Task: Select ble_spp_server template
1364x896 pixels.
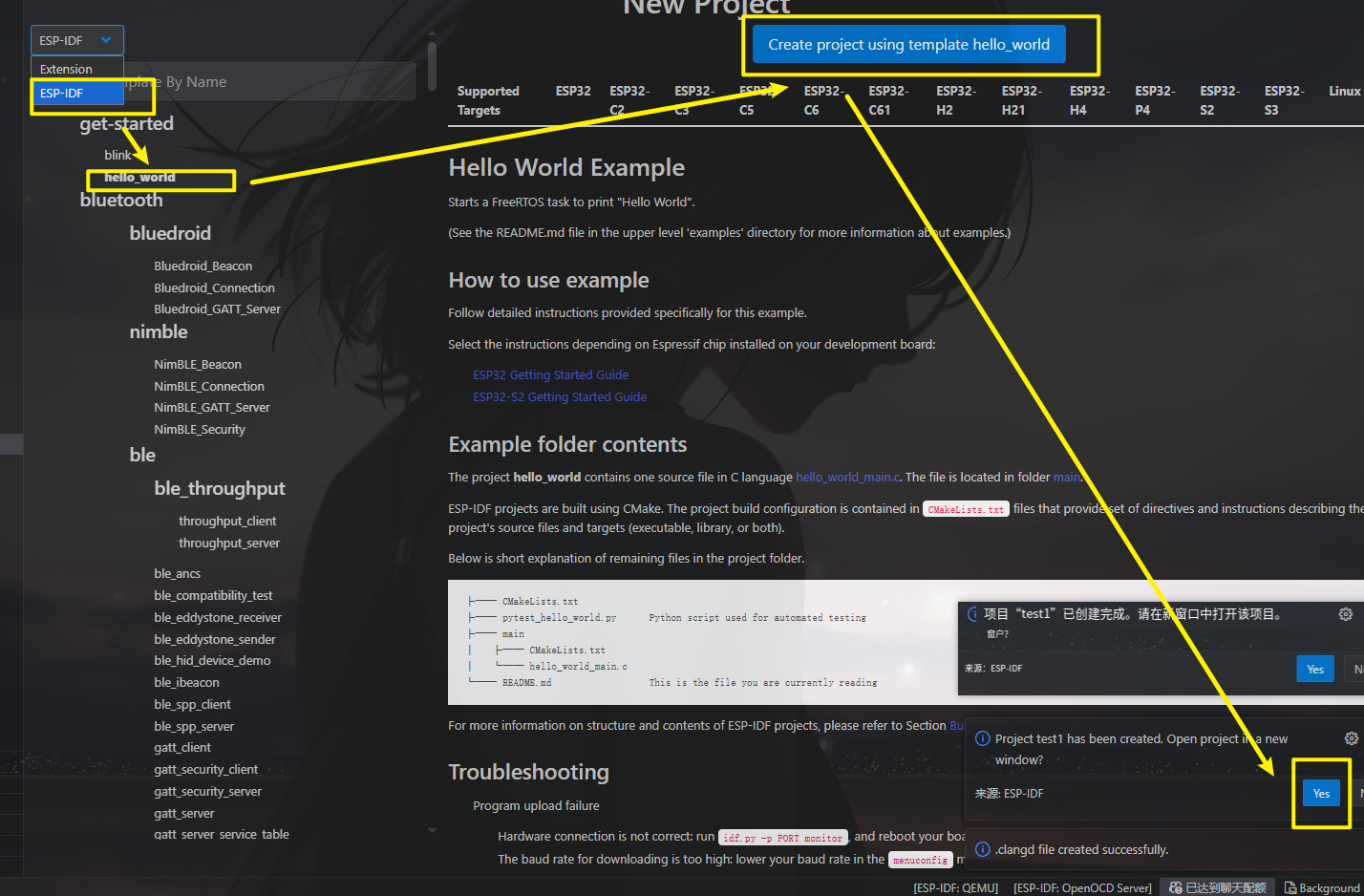Action: coord(194,726)
